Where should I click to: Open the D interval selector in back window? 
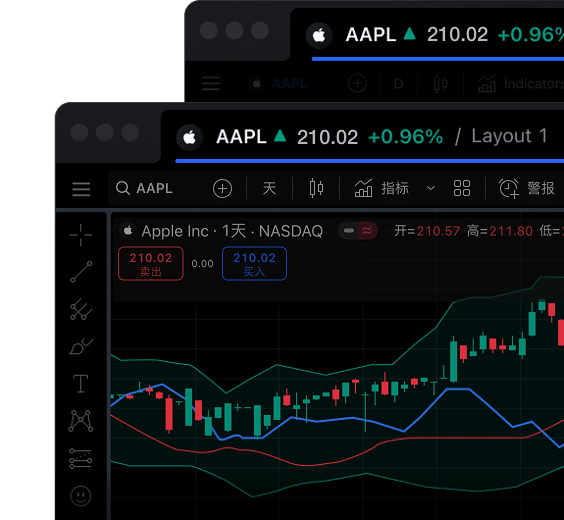click(399, 84)
